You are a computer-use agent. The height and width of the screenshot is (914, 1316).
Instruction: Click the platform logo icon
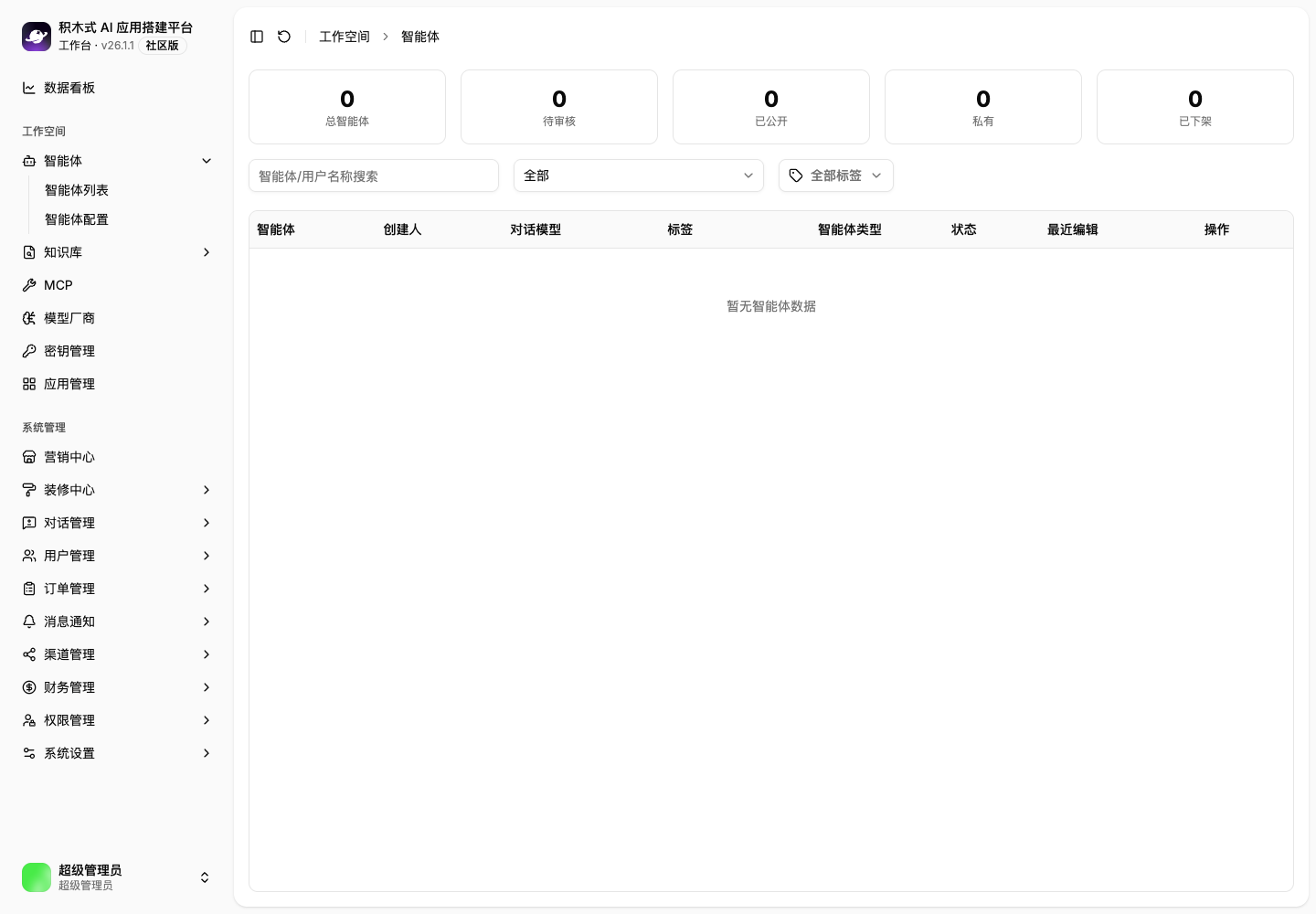click(37, 37)
